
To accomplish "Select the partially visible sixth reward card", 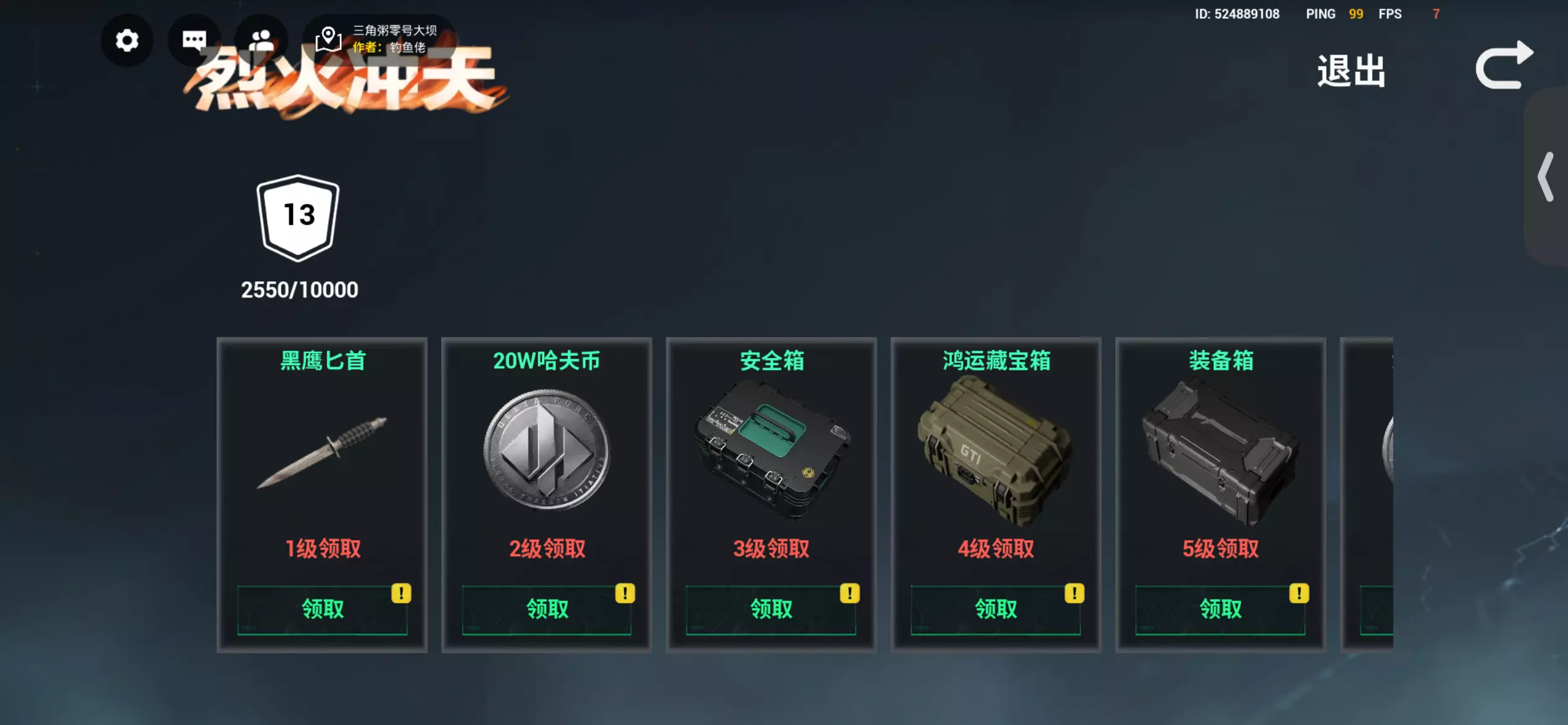I will click(1367, 494).
